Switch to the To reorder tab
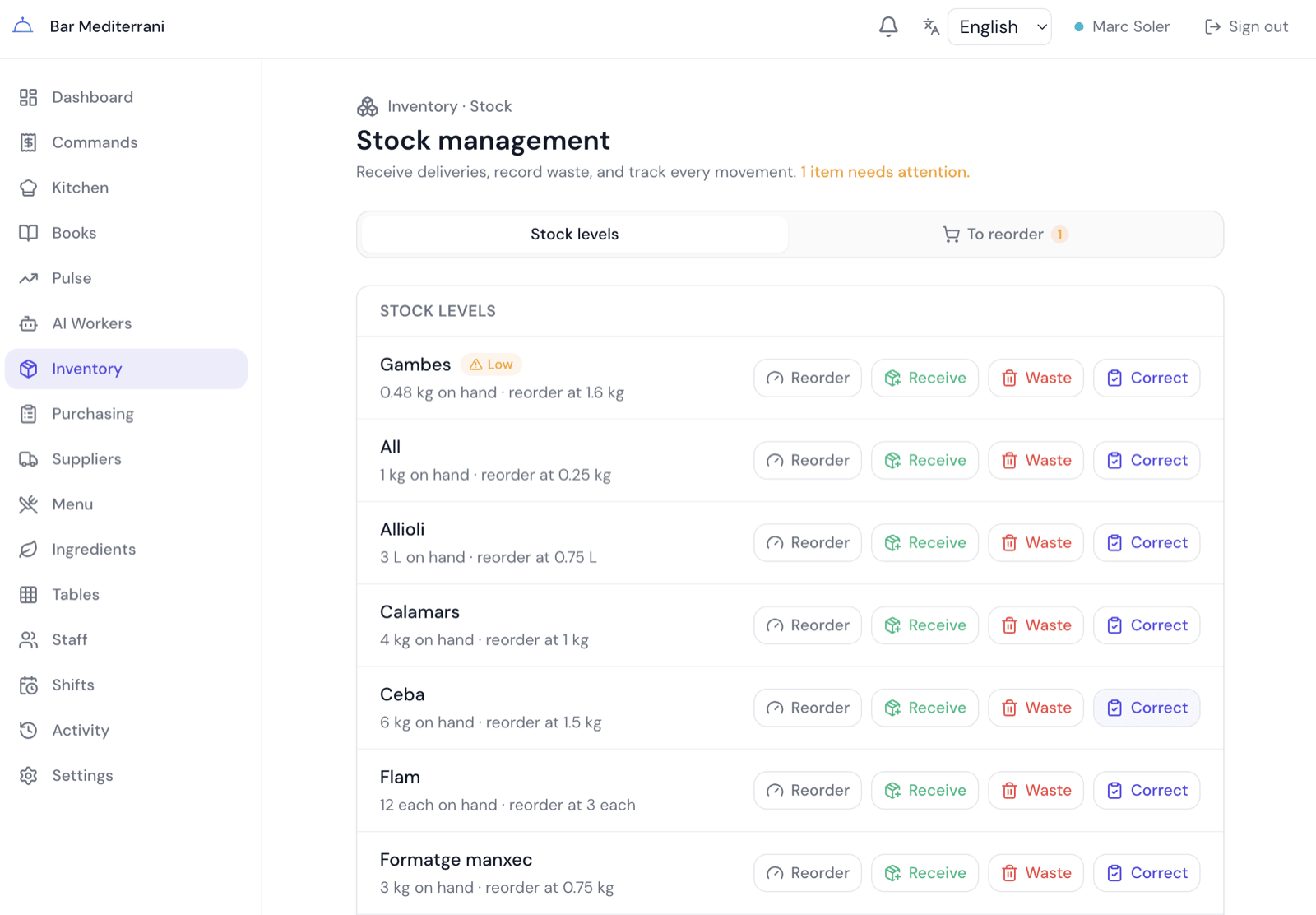Viewport: 1316px width, 915px height. click(1004, 235)
